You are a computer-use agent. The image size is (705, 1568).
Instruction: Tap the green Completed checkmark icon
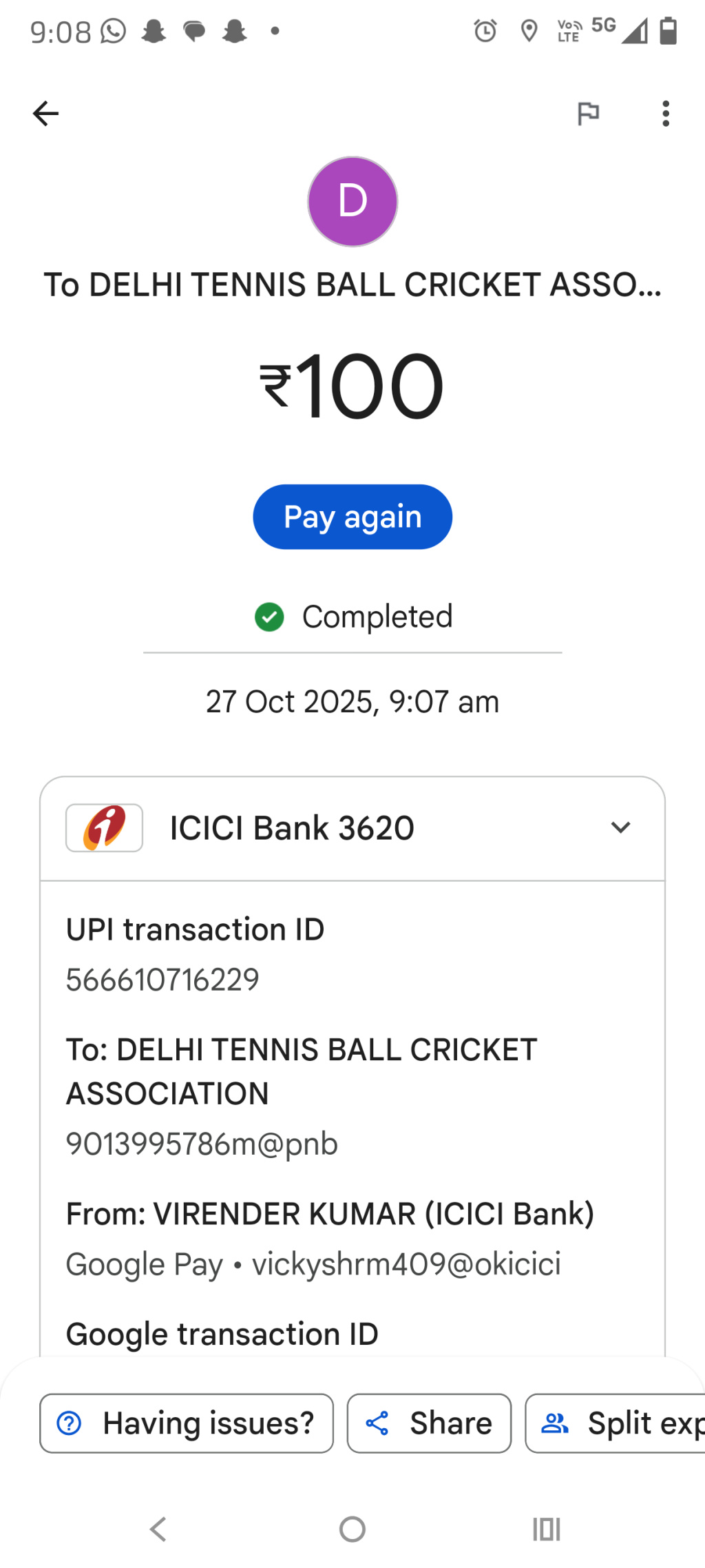click(x=269, y=617)
